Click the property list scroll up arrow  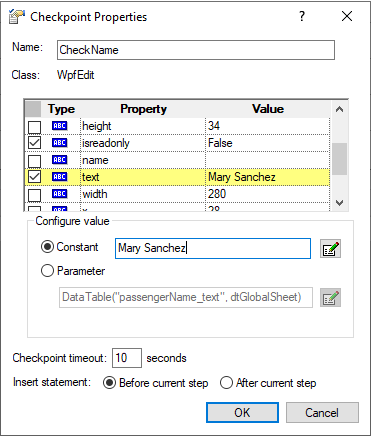(339, 109)
